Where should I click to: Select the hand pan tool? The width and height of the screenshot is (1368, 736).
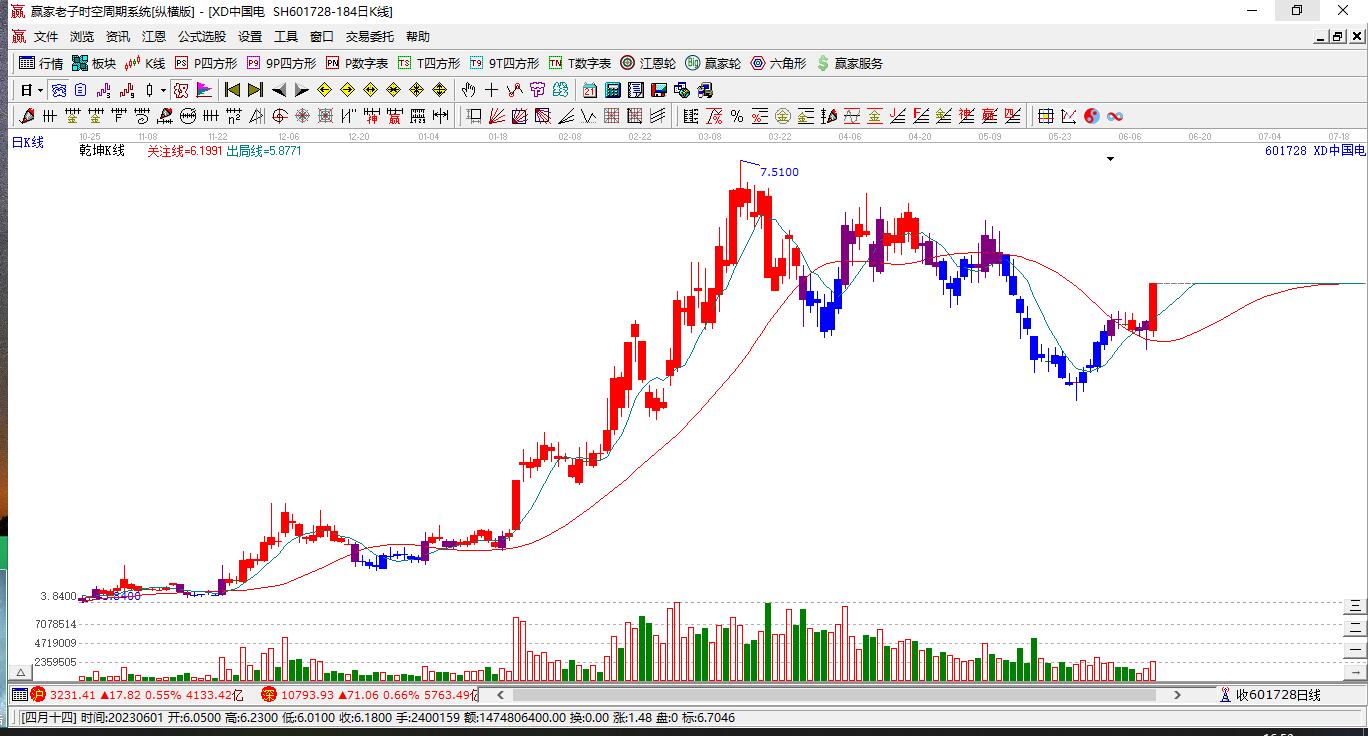tap(468, 90)
